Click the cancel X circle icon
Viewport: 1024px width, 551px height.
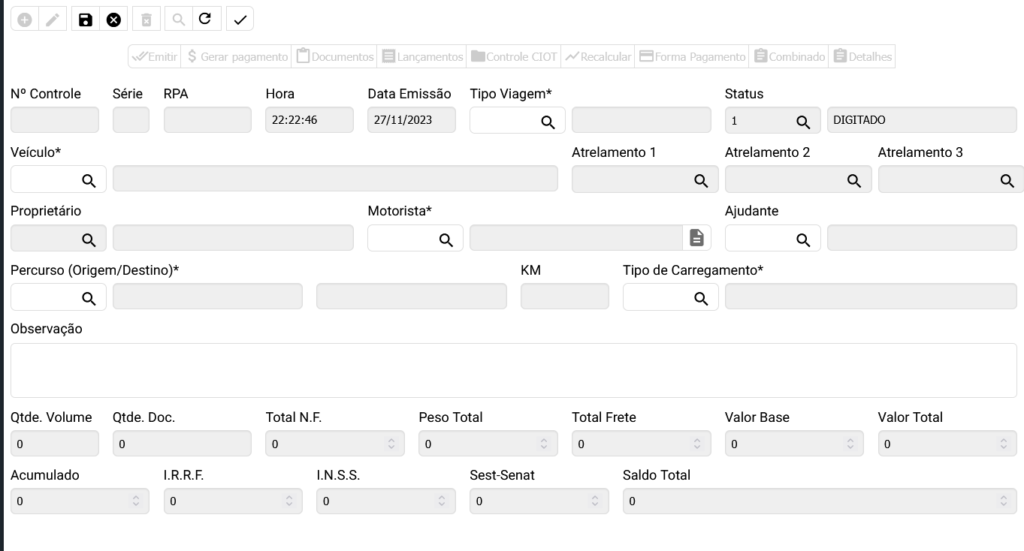114,19
